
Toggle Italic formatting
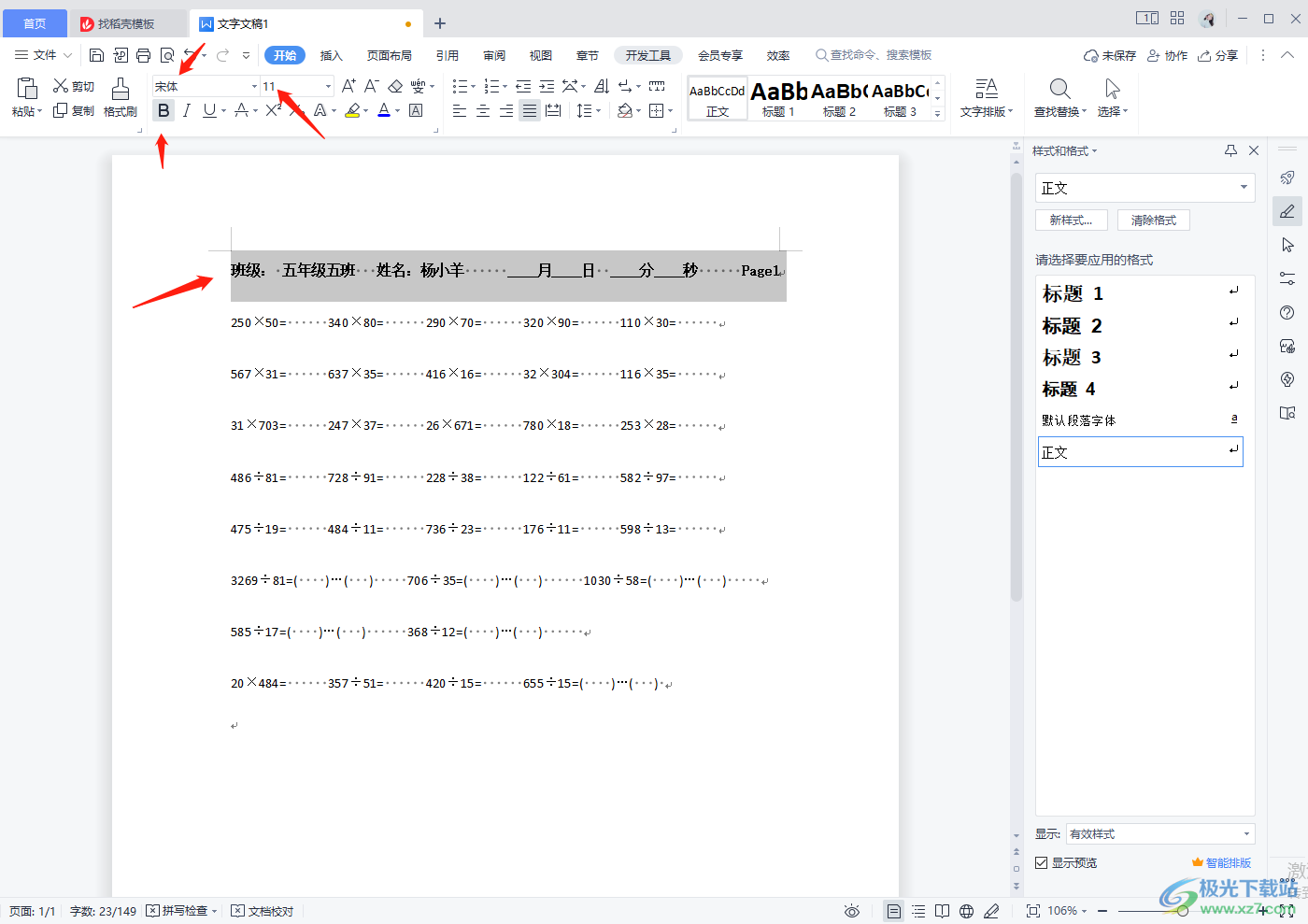[187, 110]
